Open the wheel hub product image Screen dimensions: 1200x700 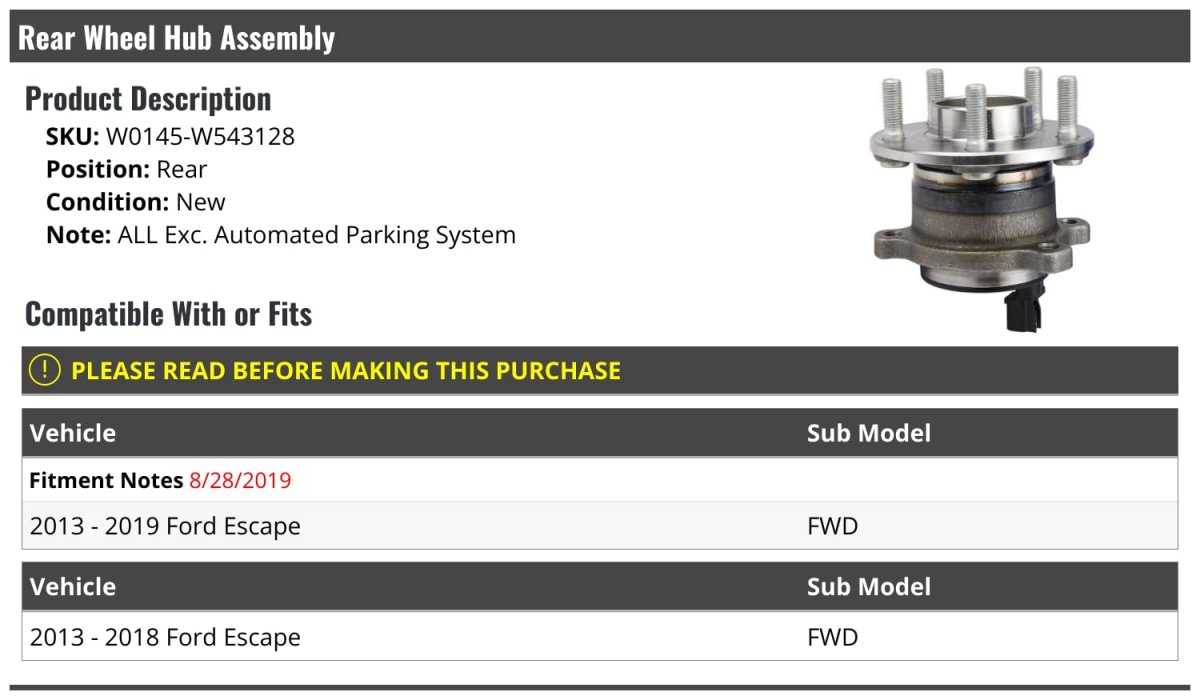[x=981, y=198]
